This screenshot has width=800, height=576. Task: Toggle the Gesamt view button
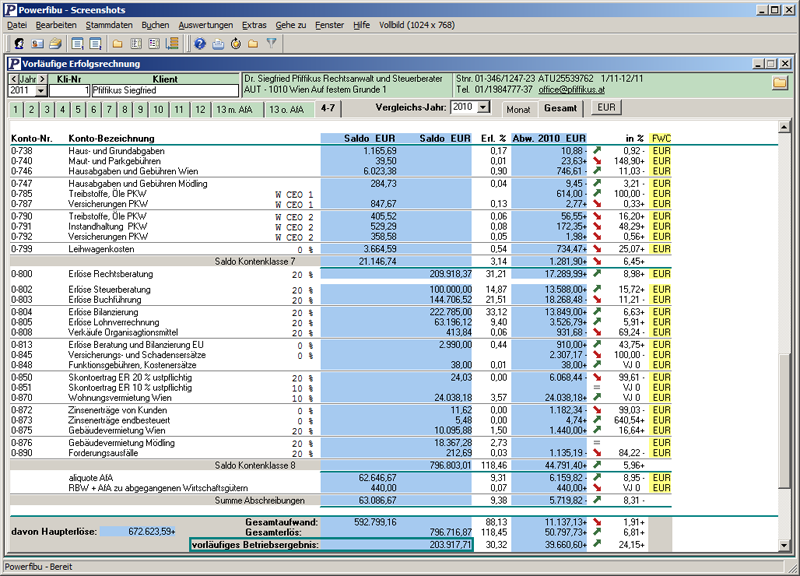tap(560, 109)
